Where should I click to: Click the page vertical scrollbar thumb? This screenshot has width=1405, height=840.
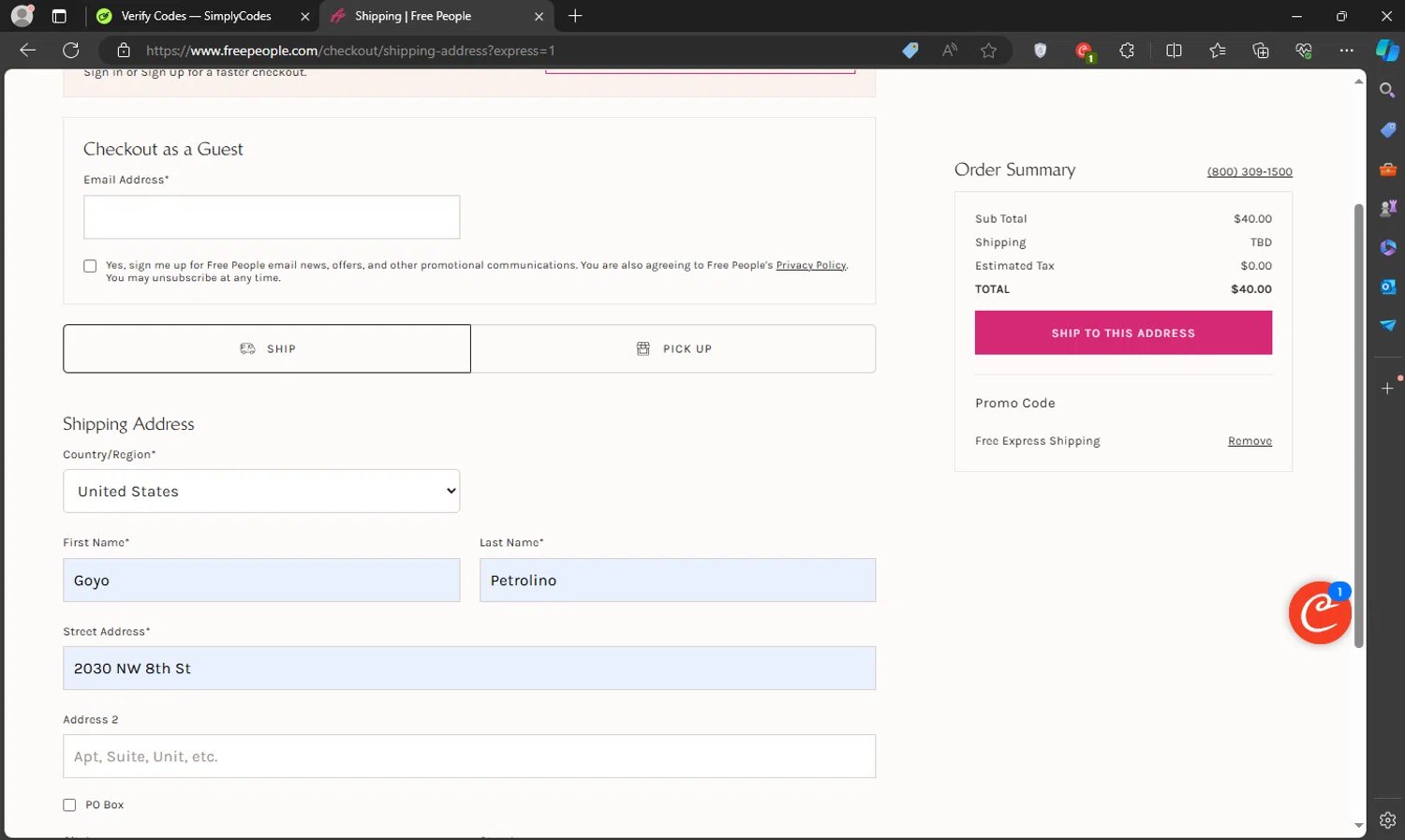(x=1358, y=425)
